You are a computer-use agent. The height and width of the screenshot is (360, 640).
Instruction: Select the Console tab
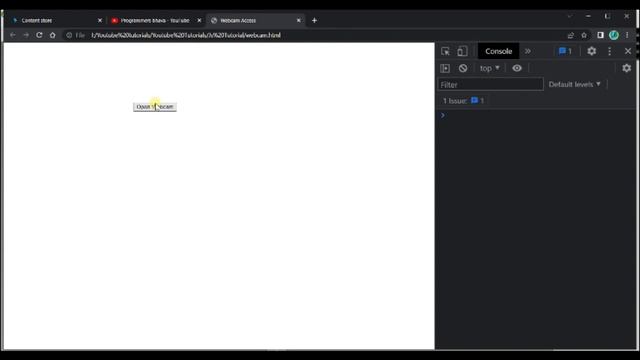coord(498,51)
